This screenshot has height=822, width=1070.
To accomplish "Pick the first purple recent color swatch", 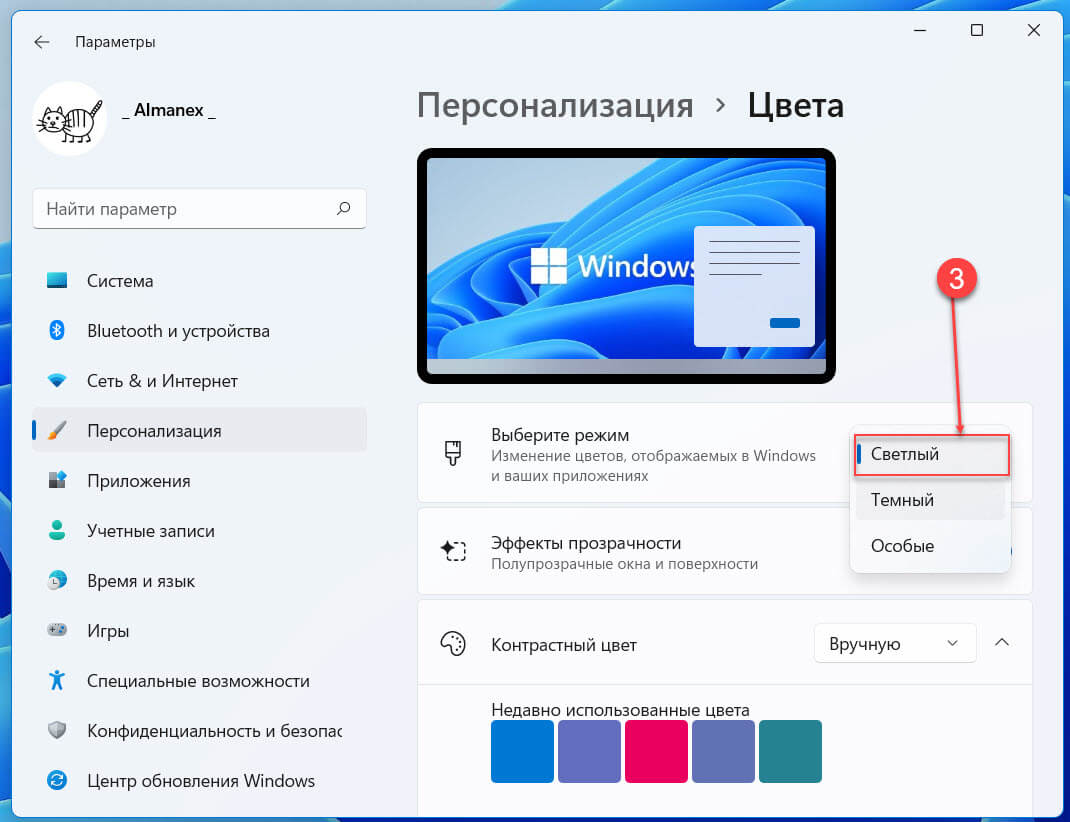I will (589, 751).
